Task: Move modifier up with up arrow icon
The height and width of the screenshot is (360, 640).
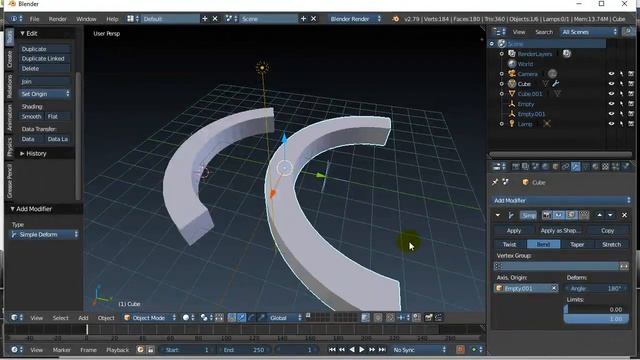Action: tap(599, 215)
